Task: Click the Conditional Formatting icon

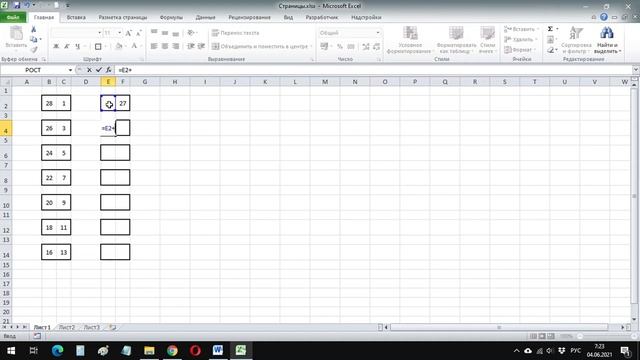Action: click(x=410, y=33)
